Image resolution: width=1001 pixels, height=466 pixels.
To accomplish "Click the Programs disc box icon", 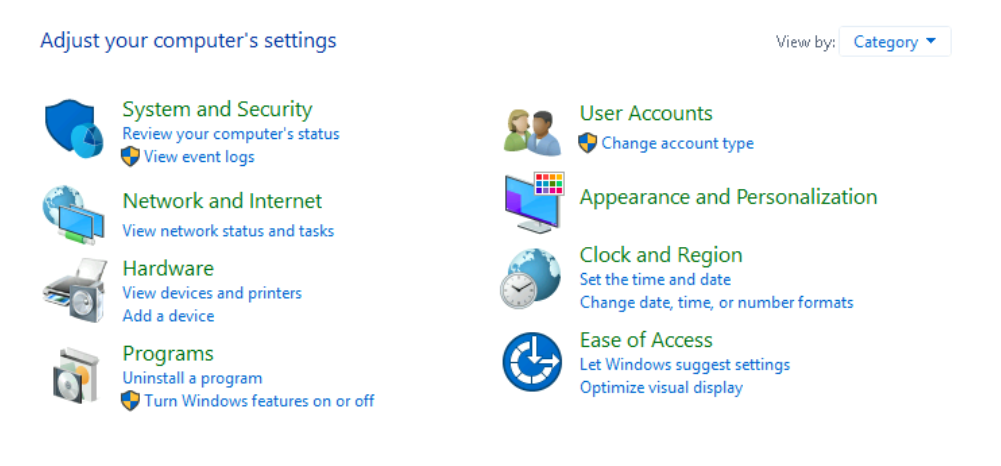I will coord(74,375).
